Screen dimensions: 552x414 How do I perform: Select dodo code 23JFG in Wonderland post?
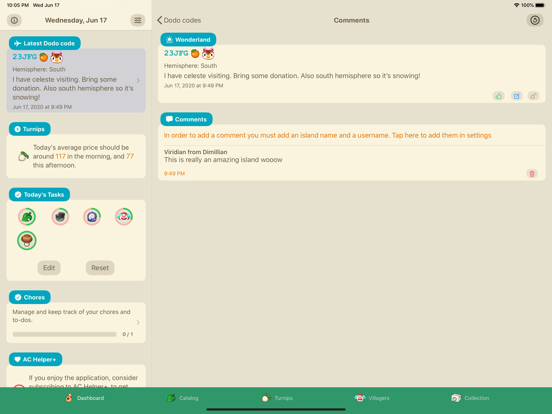click(x=176, y=53)
